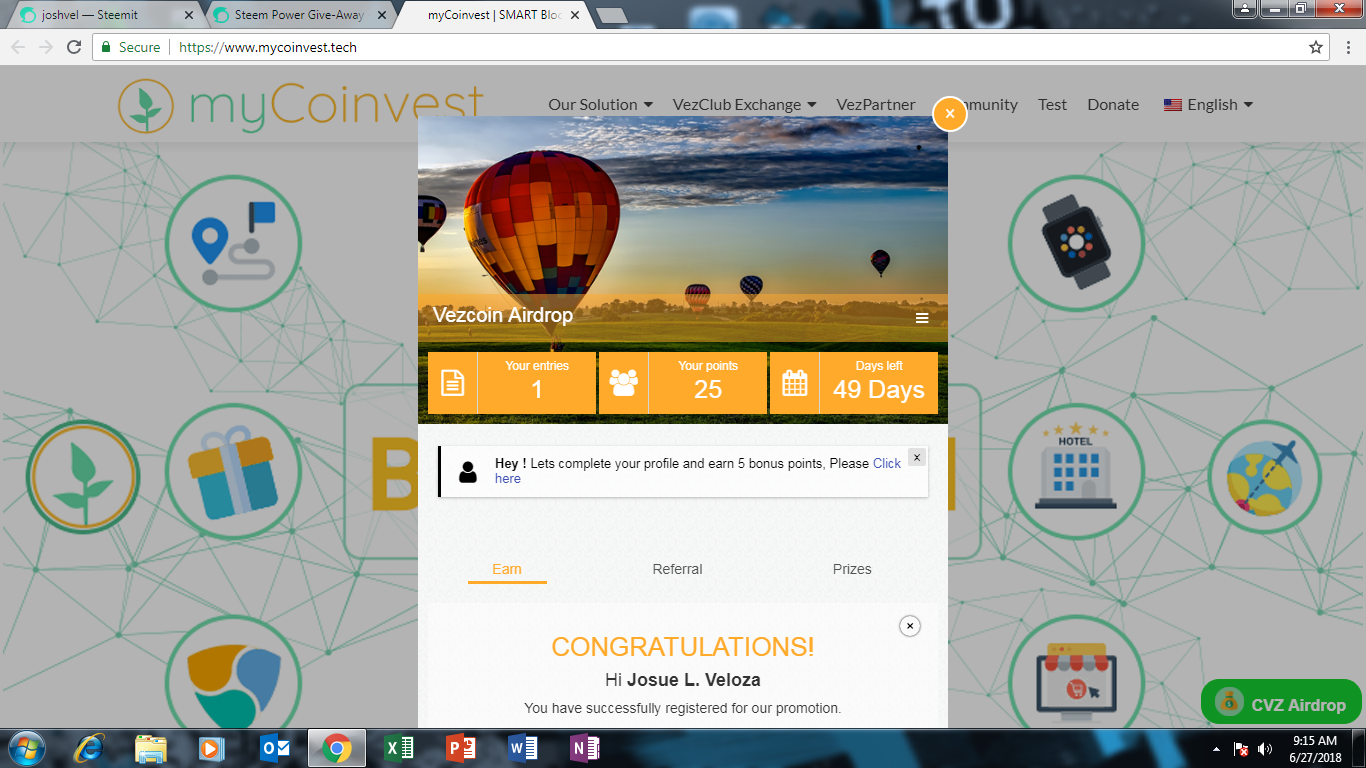Open OneNote from the taskbar
This screenshot has height=768, width=1366.
[584, 748]
